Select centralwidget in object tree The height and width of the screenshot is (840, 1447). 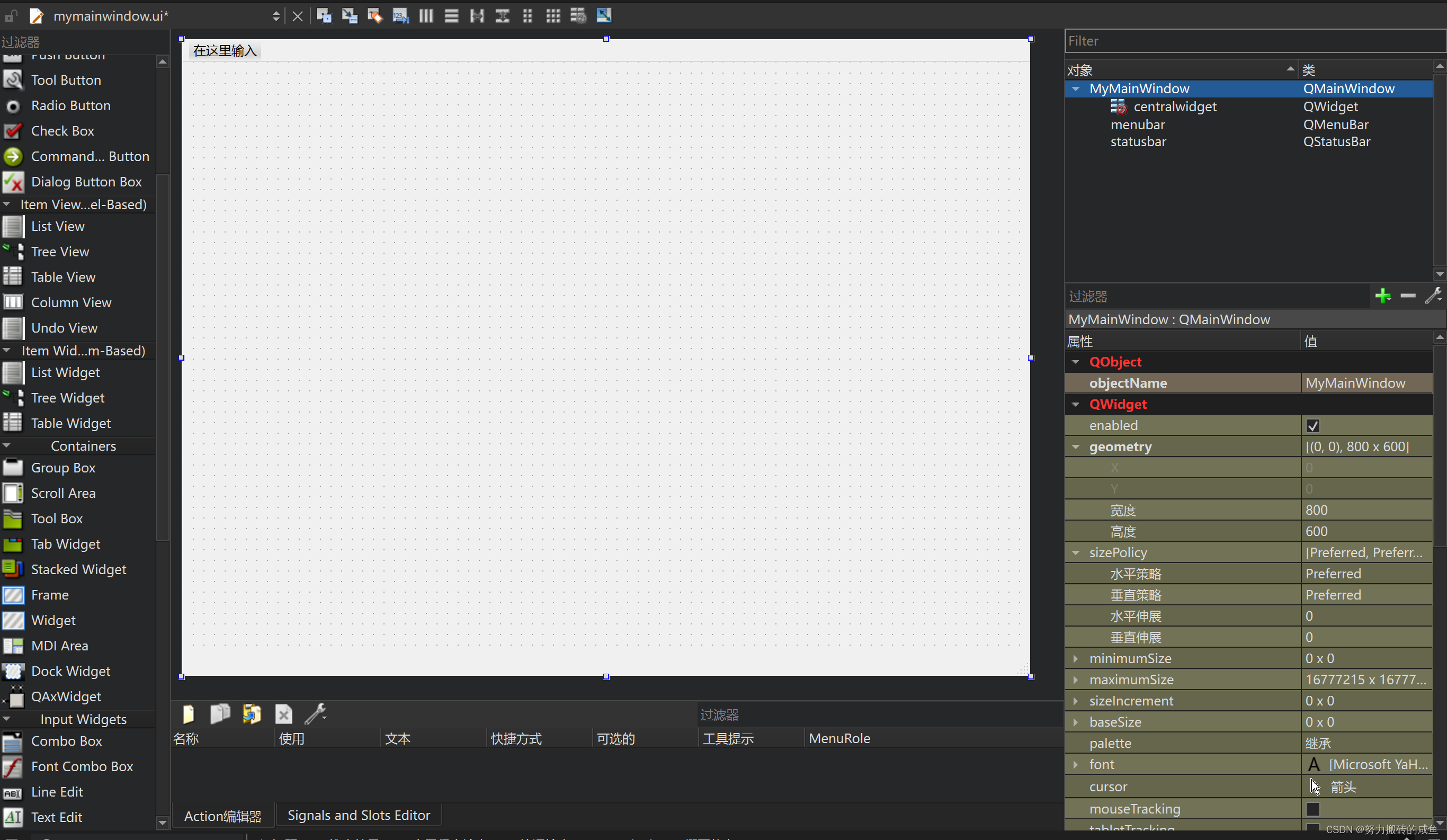click(x=1174, y=107)
